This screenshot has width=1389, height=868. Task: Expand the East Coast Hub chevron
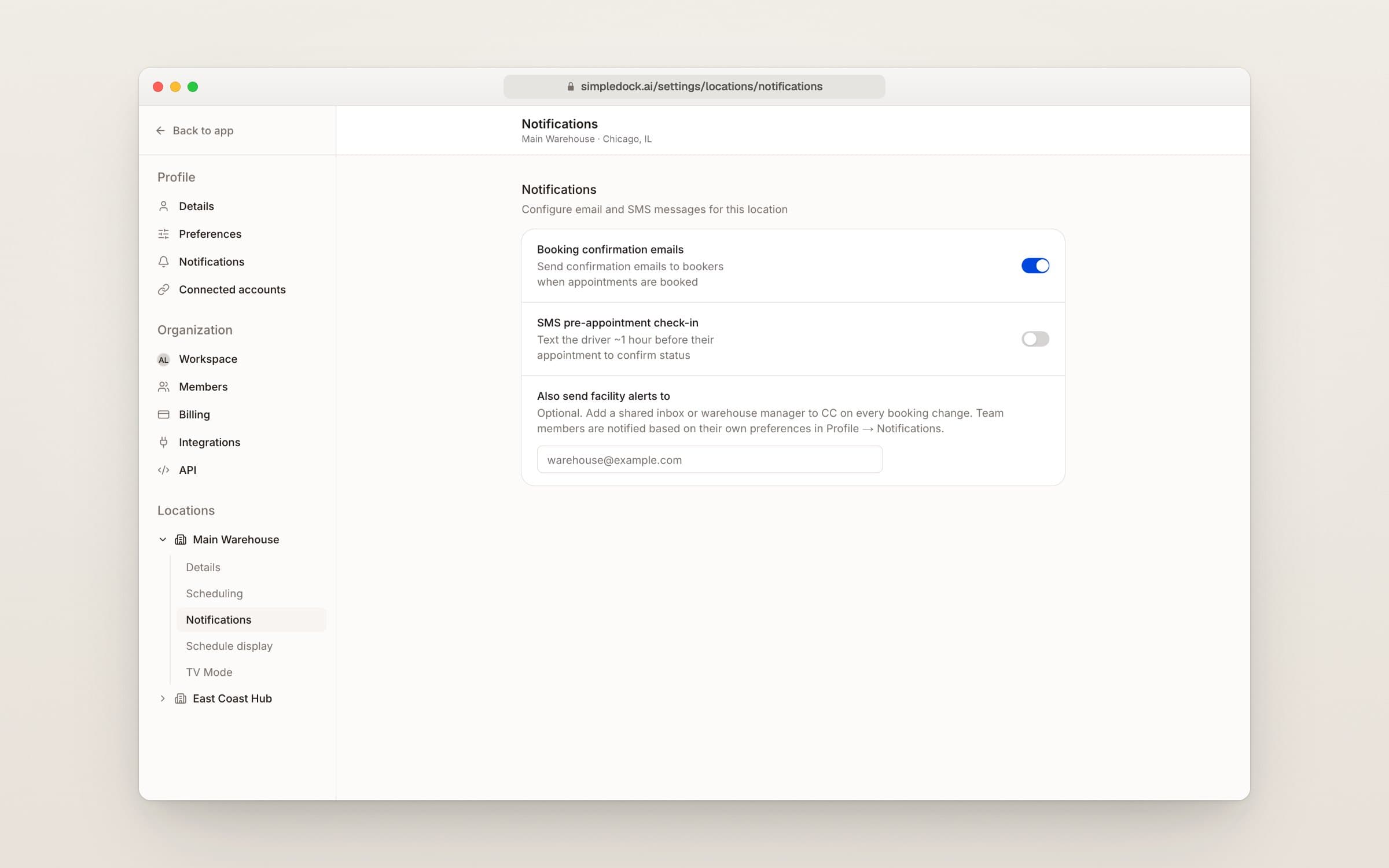(163, 698)
